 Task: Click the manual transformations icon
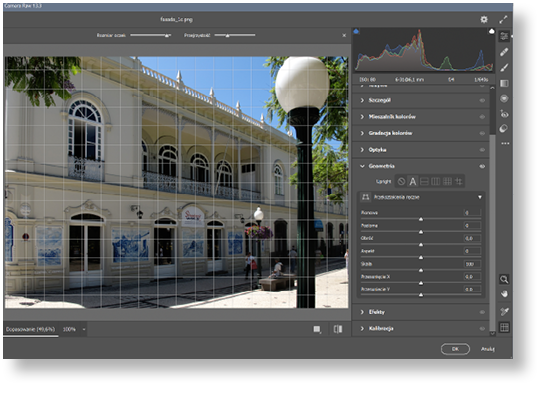(x=366, y=197)
